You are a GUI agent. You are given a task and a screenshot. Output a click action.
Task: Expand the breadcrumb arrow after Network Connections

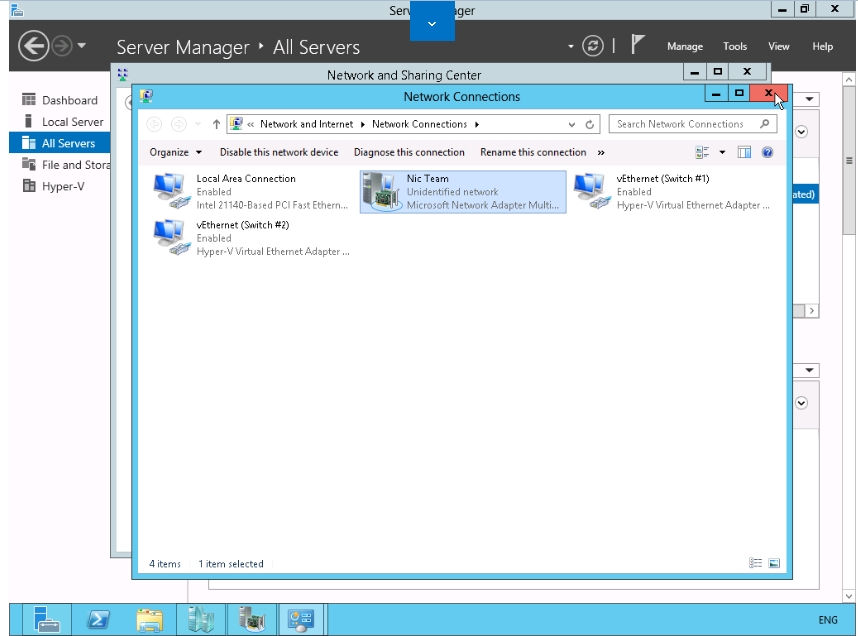(x=477, y=124)
